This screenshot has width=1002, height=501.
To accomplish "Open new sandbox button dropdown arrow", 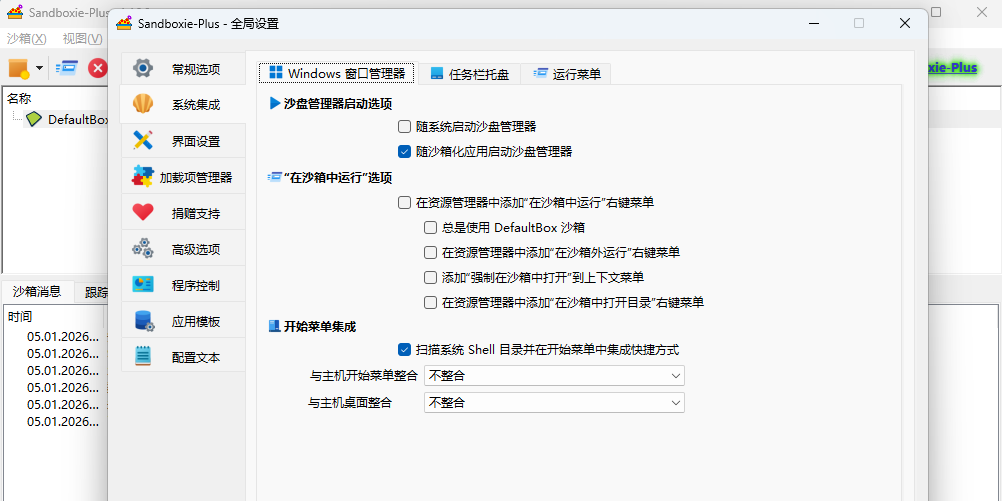I will point(39,68).
